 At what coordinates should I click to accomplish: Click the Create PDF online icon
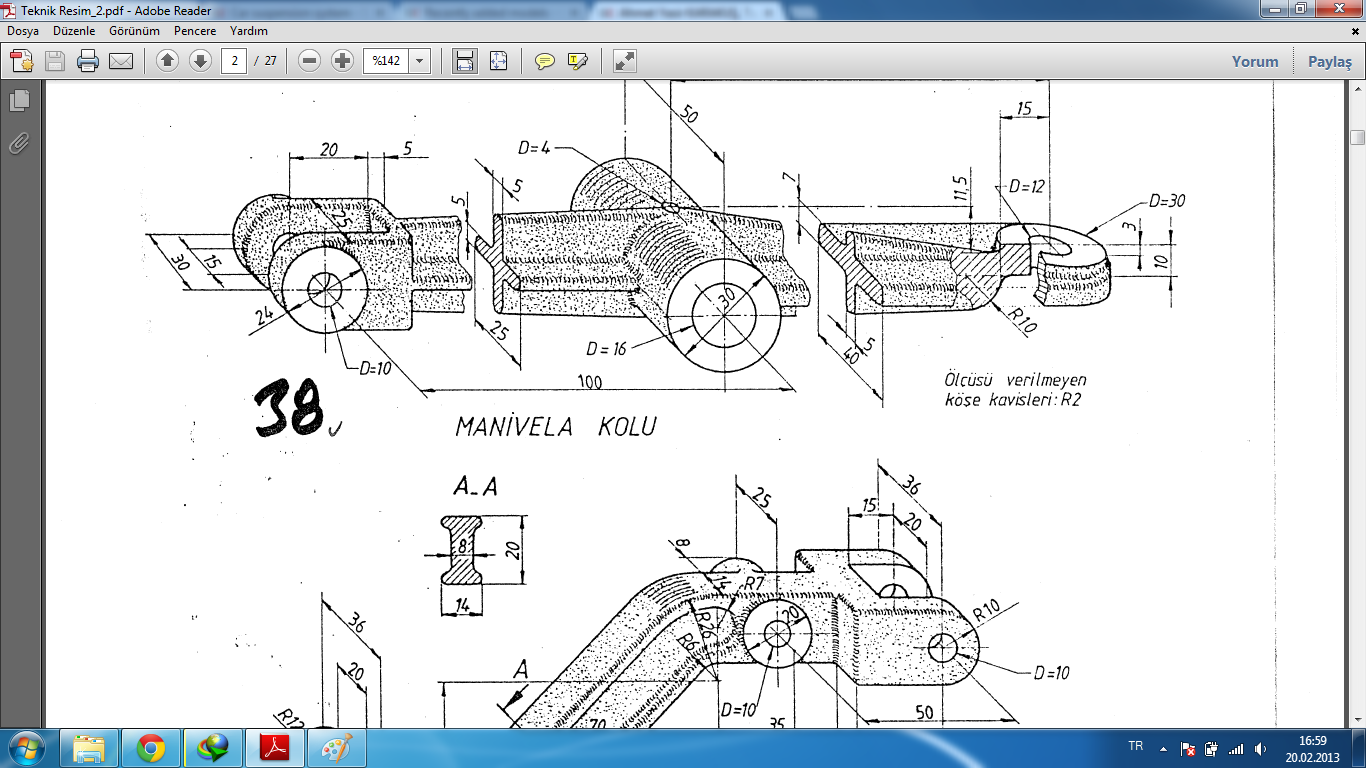coord(22,61)
